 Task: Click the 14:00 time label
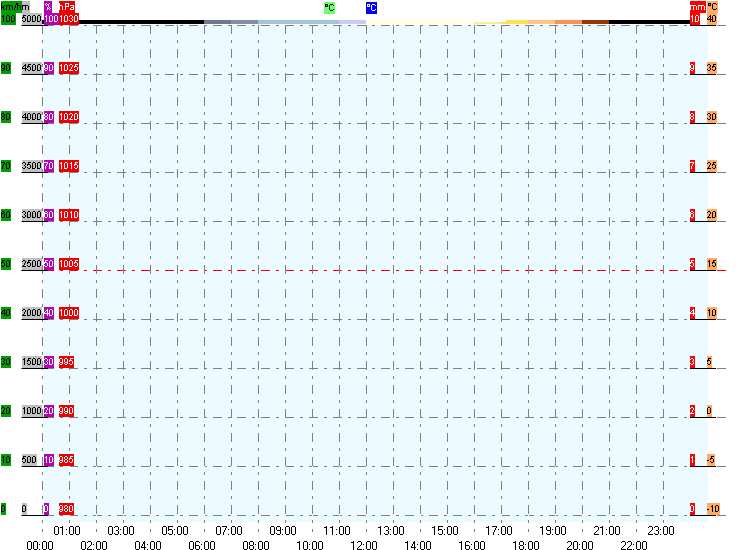pos(419,545)
